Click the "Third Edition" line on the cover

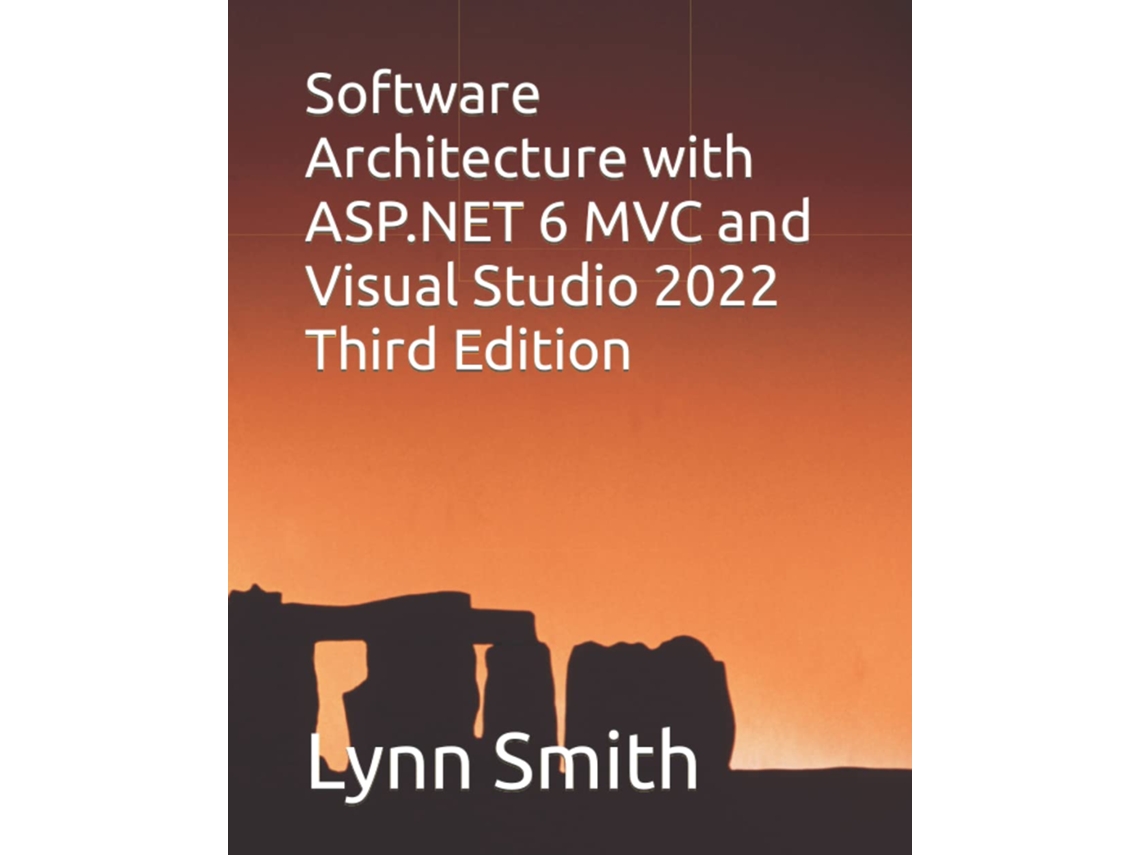click(x=469, y=349)
